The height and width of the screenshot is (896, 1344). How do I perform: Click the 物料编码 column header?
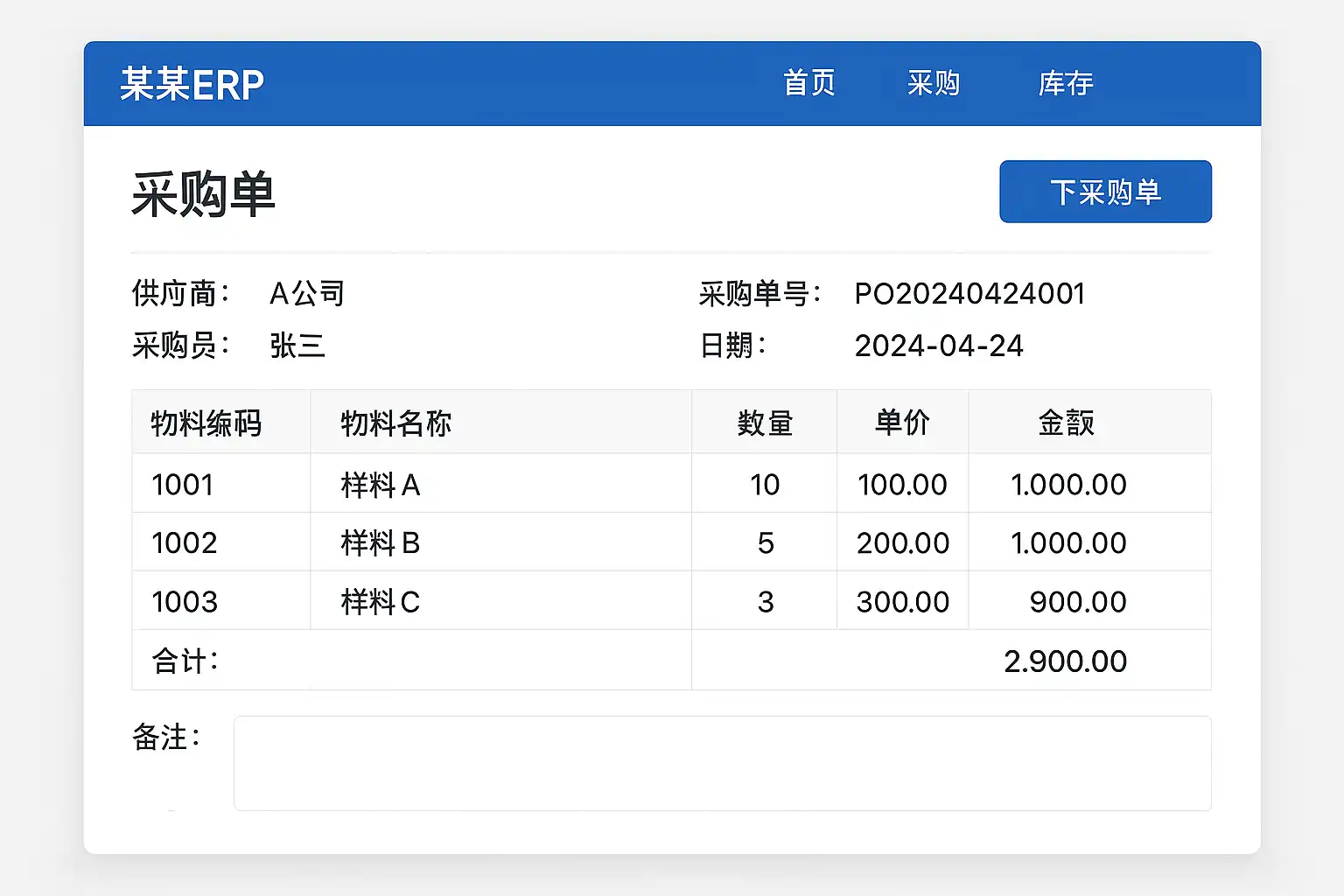tap(206, 423)
